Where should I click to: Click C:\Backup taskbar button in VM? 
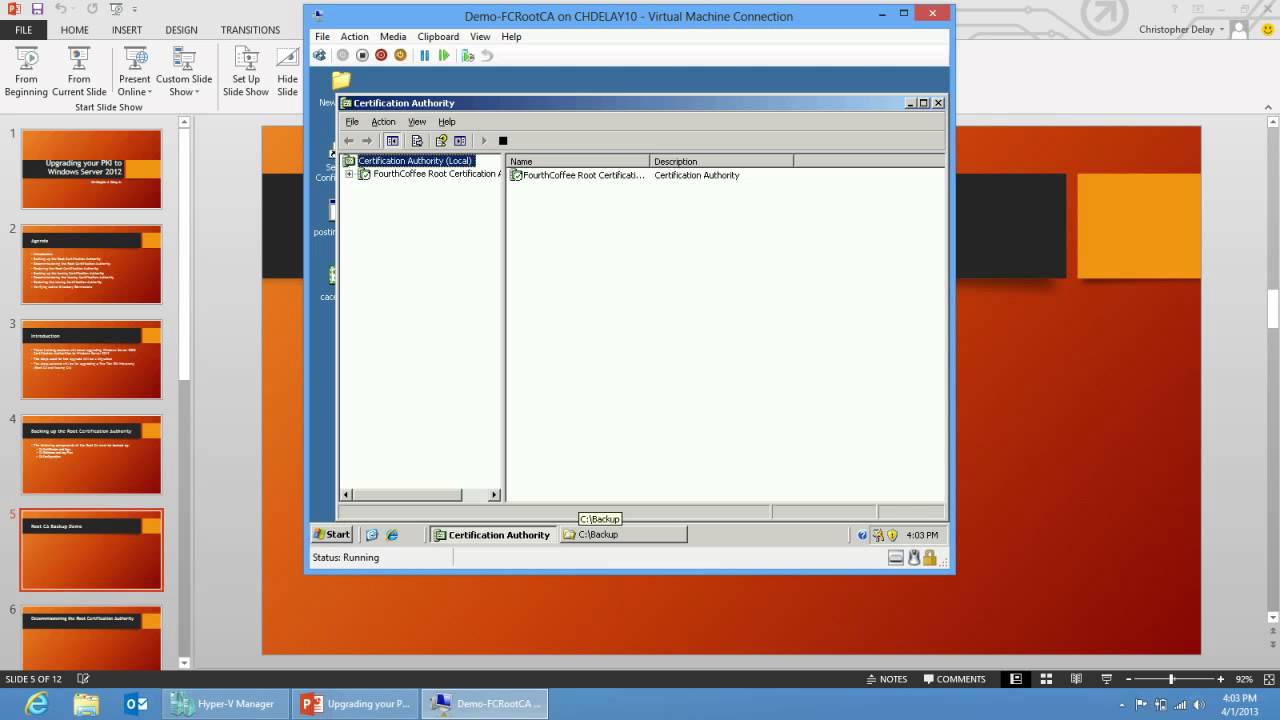click(x=623, y=535)
